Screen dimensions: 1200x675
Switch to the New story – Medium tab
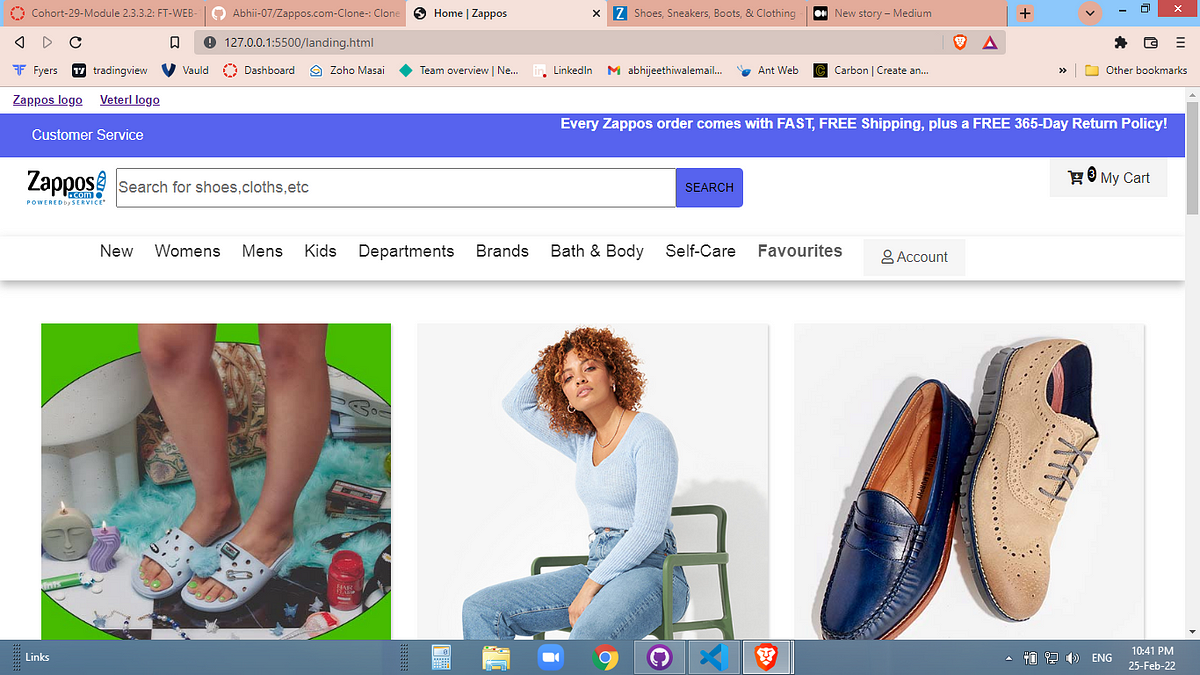coord(905,13)
